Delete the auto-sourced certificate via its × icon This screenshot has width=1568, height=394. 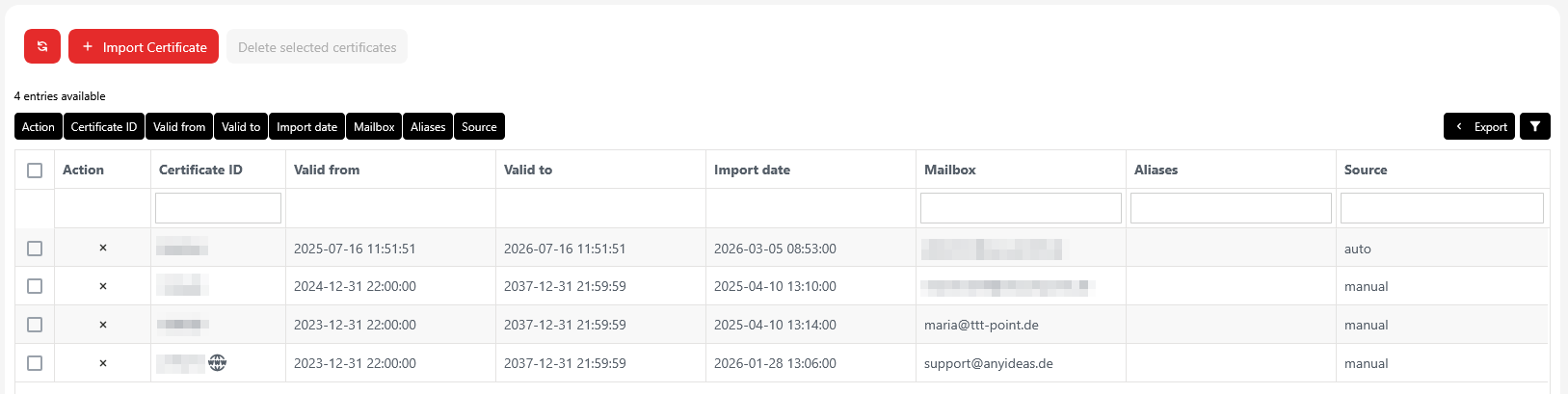(103, 249)
